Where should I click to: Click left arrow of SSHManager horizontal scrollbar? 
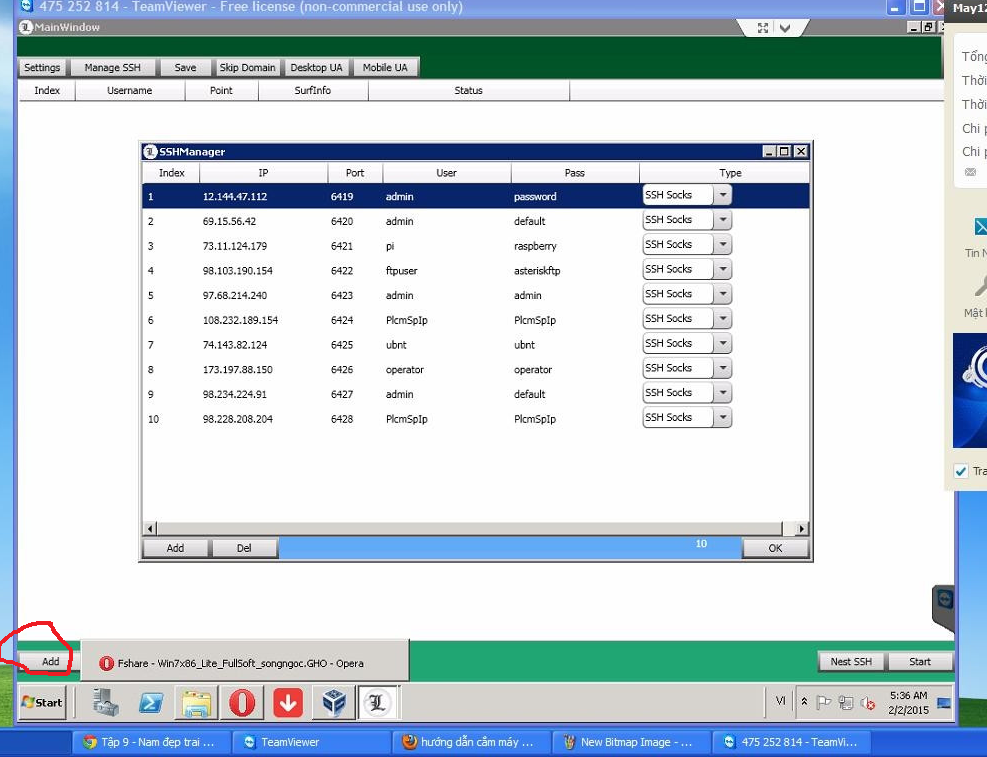coord(150,529)
